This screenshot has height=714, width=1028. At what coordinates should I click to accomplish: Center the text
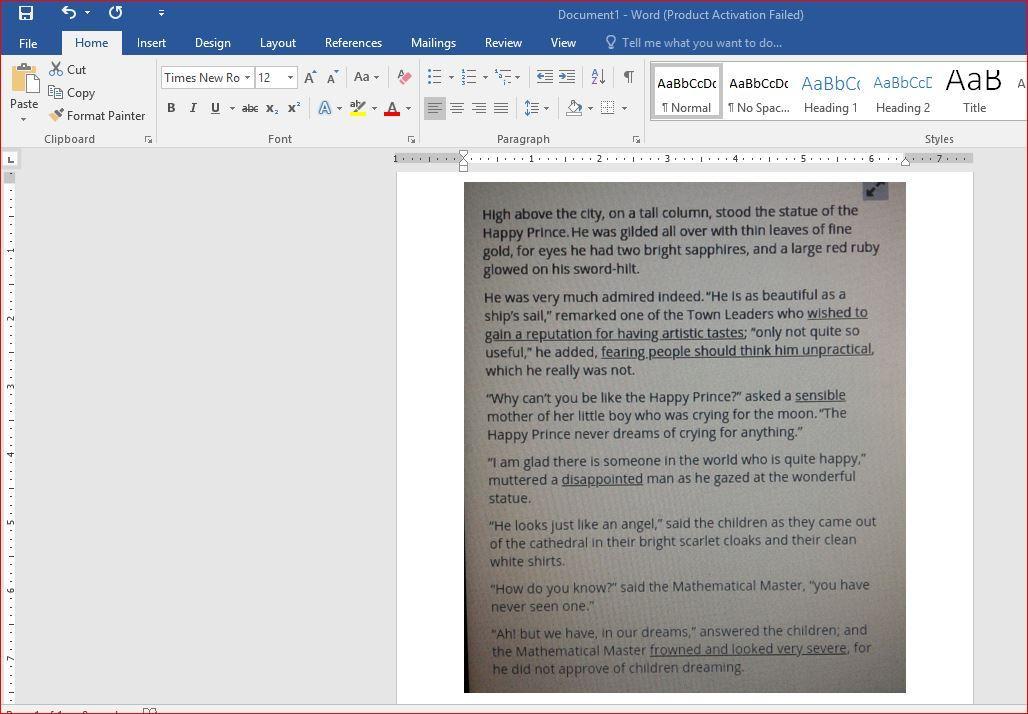[457, 108]
